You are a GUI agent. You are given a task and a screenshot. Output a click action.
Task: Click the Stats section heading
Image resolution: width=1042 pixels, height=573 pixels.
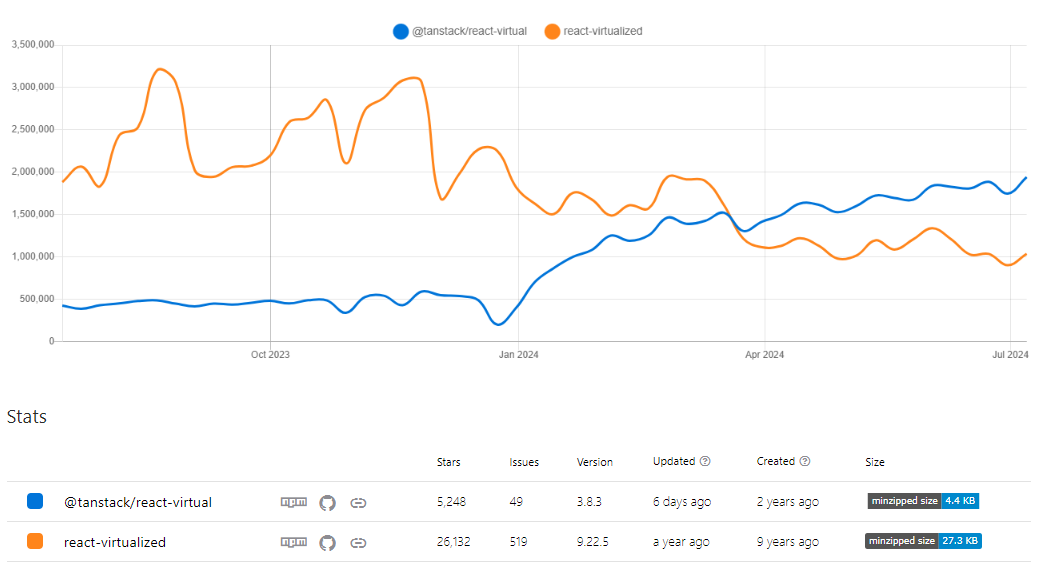point(27,417)
